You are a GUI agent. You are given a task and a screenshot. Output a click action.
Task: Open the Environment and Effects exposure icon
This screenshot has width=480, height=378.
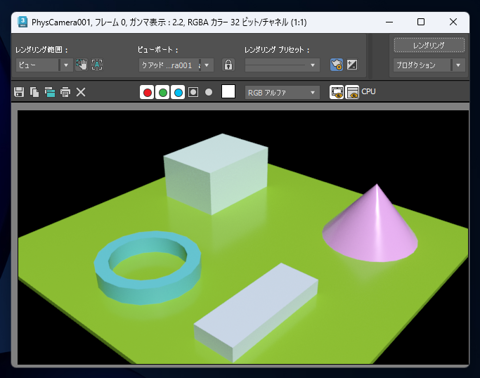coord(352,65)
